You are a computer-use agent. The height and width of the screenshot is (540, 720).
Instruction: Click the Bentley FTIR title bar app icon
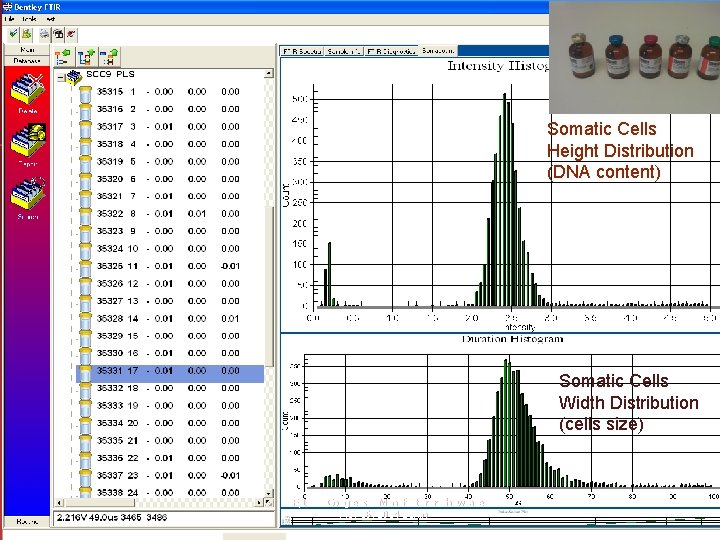(x=7, y=6)
